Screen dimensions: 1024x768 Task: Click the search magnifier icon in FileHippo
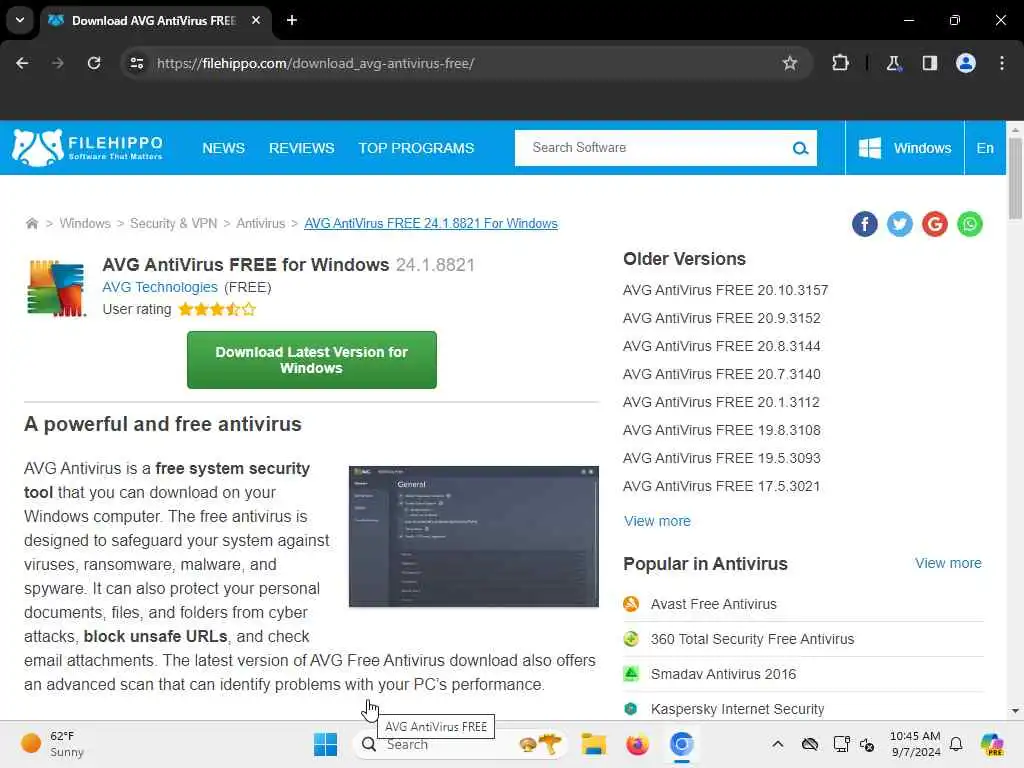pyautogui.click(x=800, y=148)
